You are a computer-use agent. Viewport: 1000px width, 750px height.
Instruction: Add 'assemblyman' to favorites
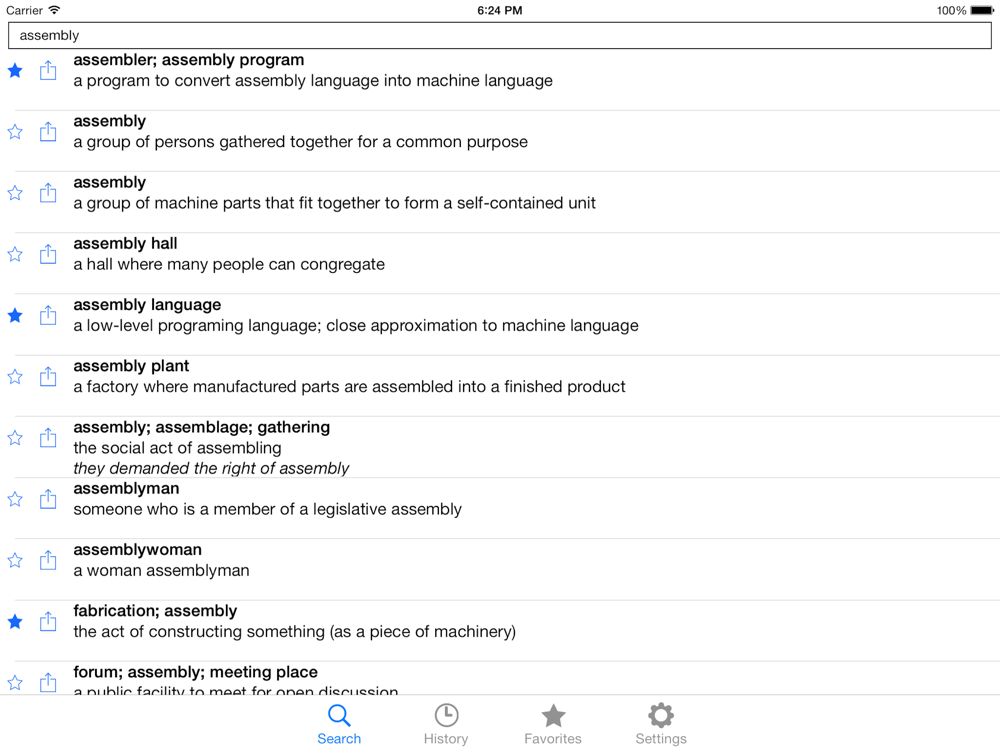[15, 499]
